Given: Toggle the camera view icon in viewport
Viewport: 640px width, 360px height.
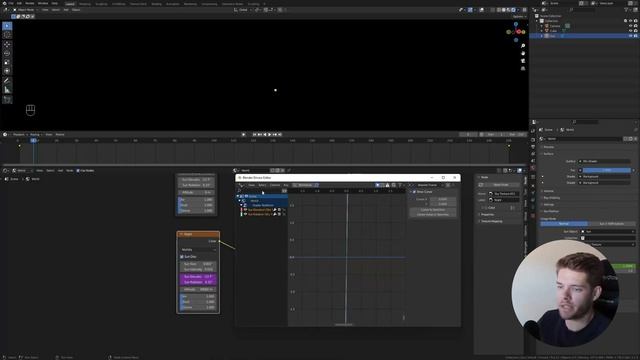Looking at the screenshot, I should point(523,61).
